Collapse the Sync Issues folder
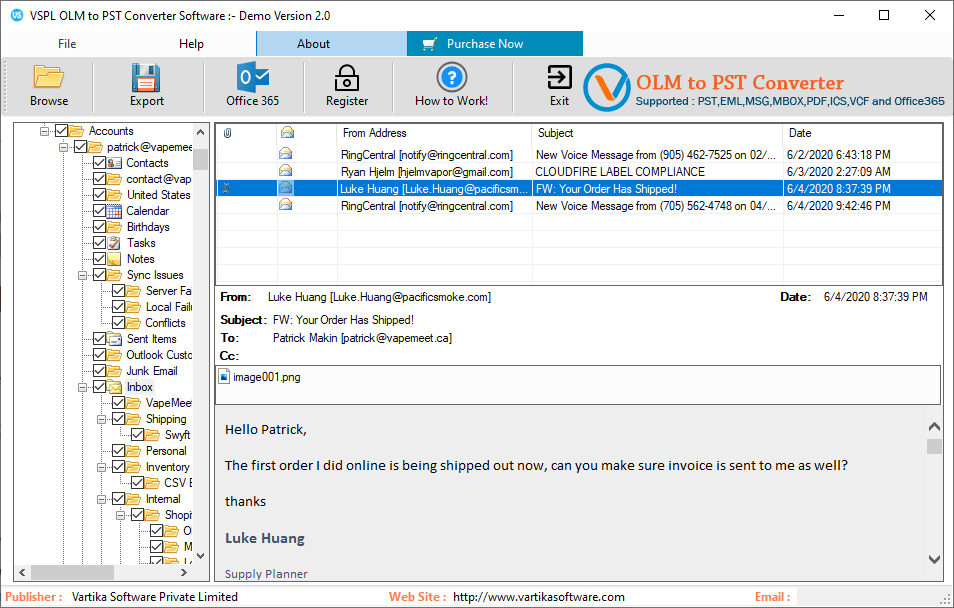Viewport: 954px width, 608px height. 82,275
